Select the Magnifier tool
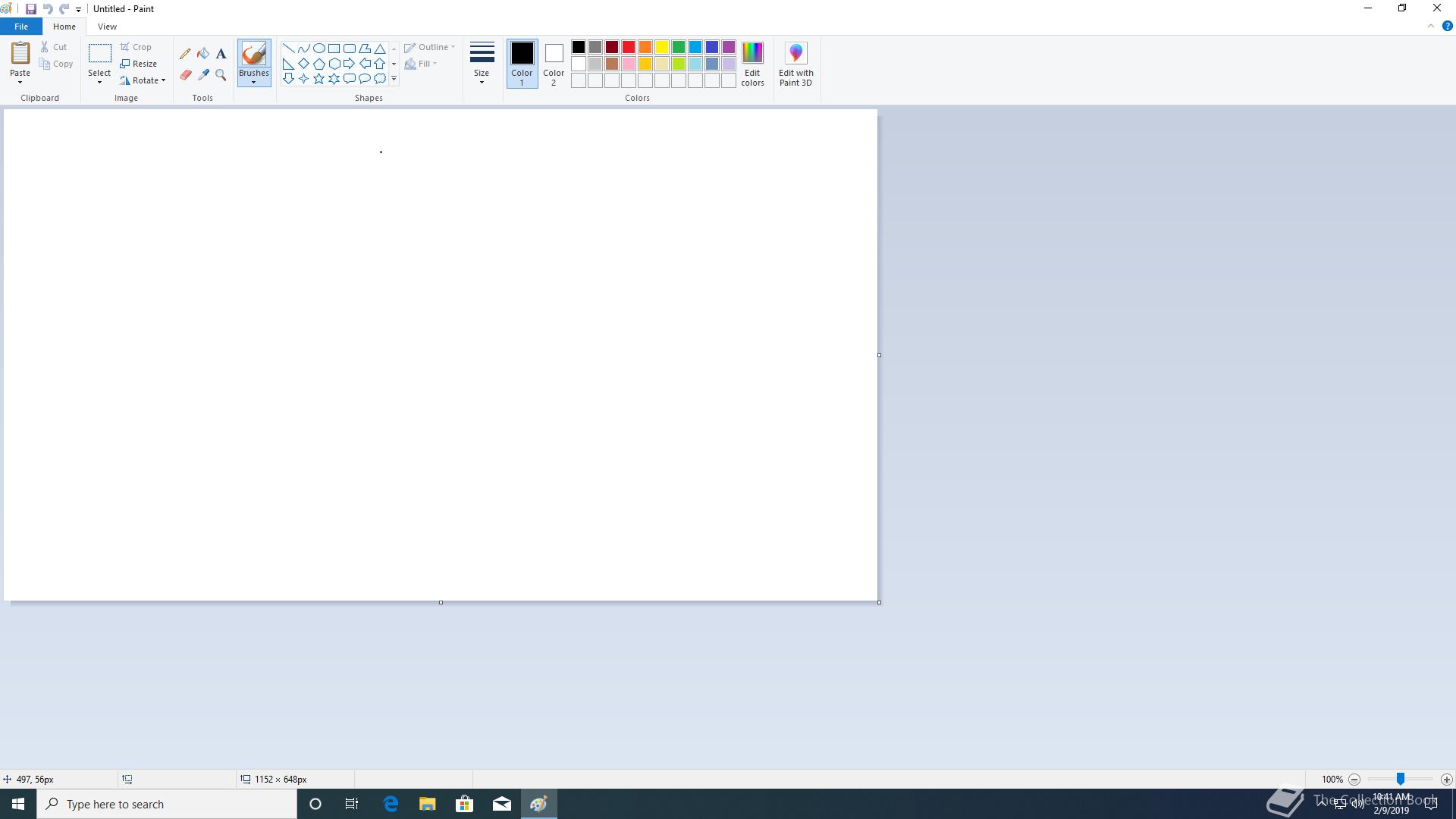 [221, 75]
